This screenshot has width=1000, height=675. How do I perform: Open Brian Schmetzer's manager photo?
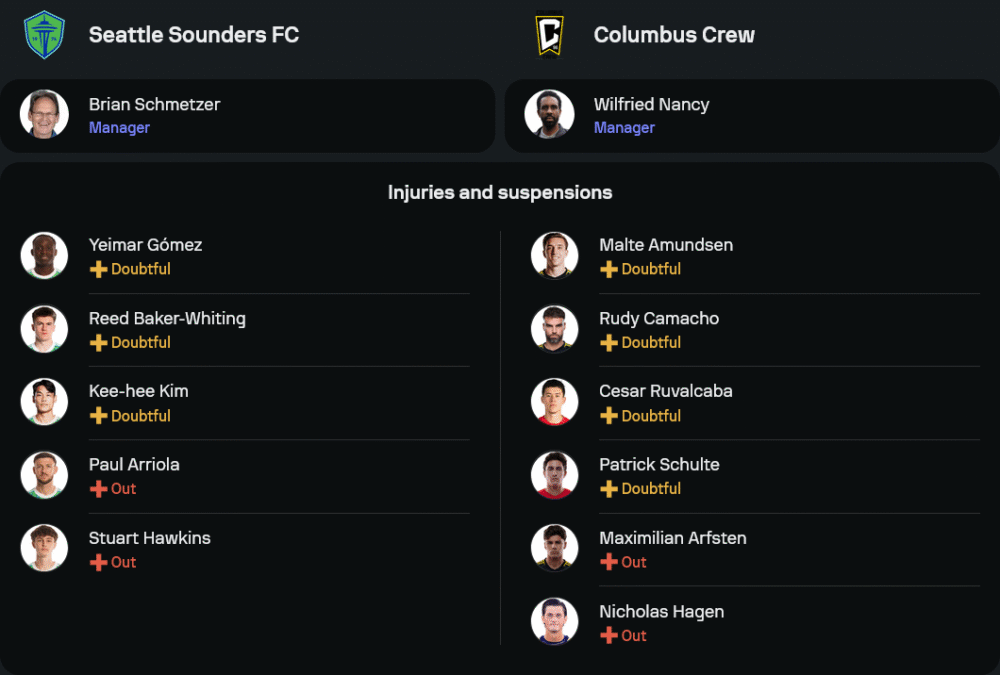click(x=44, y=115)
